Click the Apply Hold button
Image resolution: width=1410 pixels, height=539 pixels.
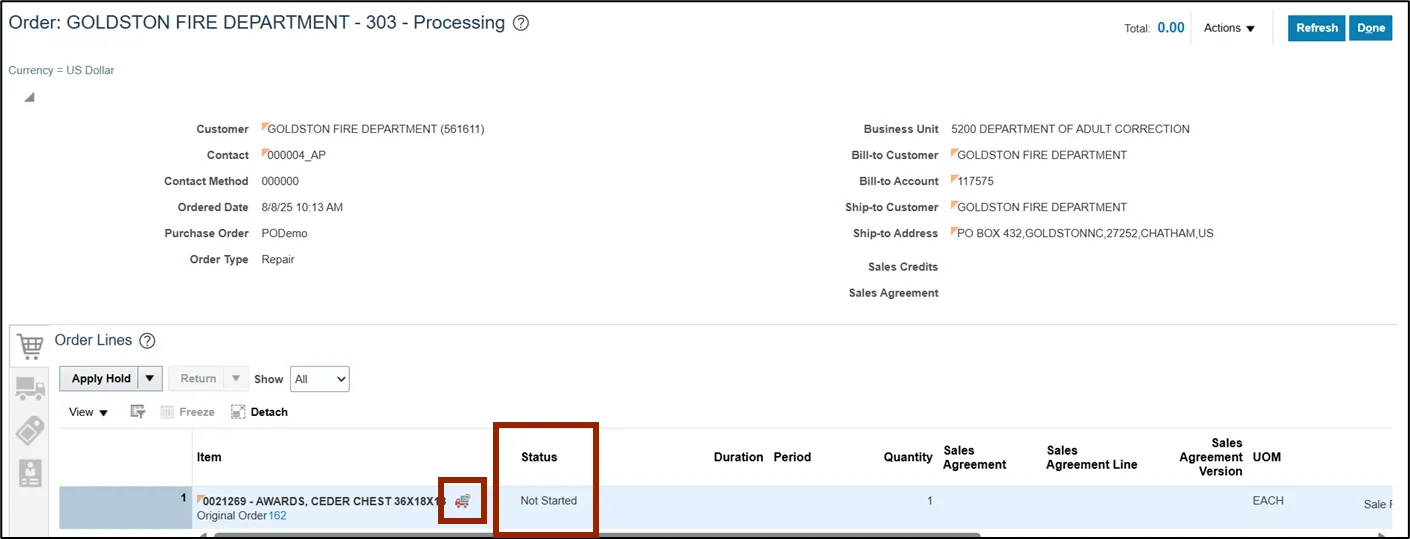(x=101, y=378)
